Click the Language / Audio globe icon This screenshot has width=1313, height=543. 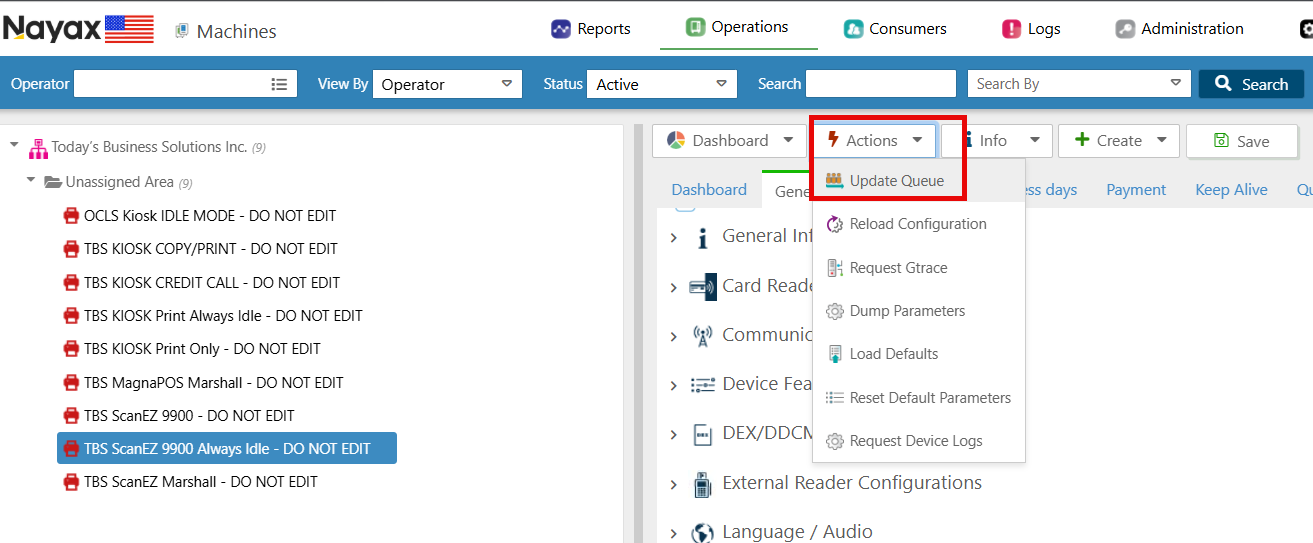(702, 533)
